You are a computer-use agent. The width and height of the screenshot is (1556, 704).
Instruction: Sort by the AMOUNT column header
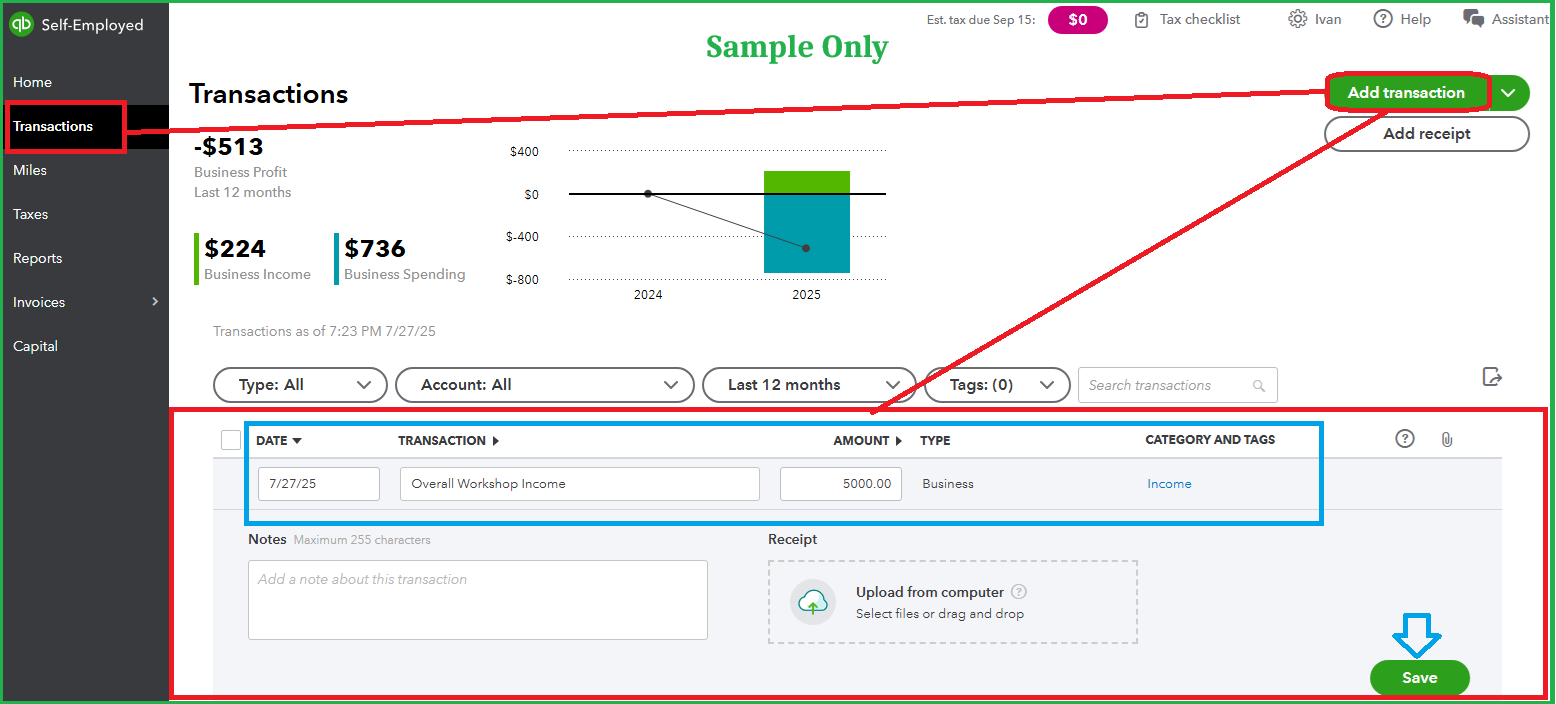[x=867, y=440]
